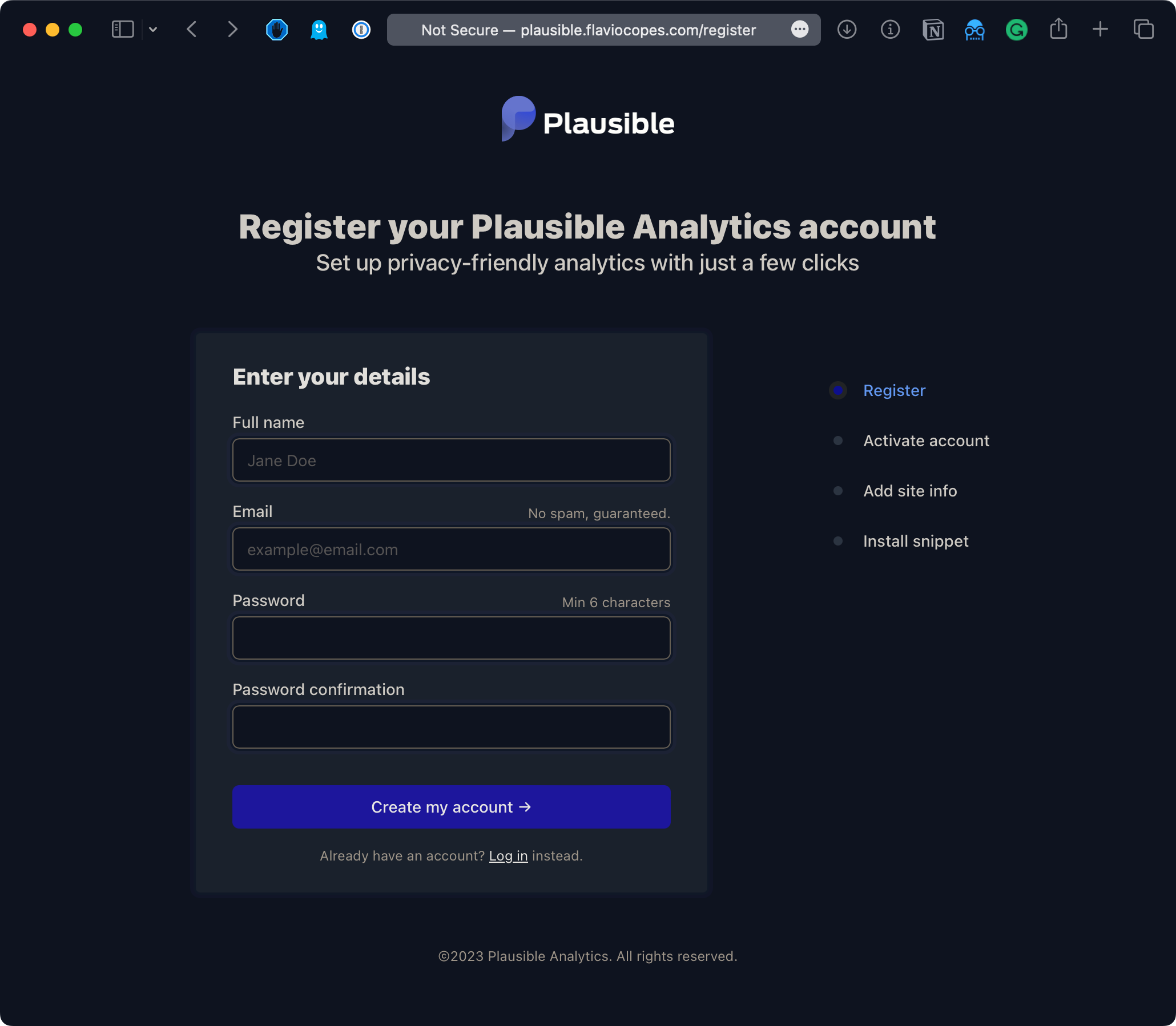
Task: Show the tab overview
Action: tap(1143, 29)
